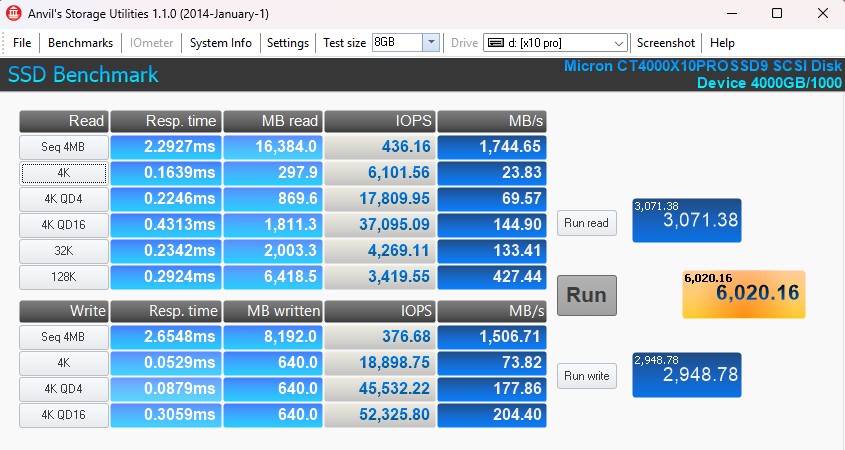The width and height of the screenshot is (845, 450).
Task: Click the Screenshot menu item
Action: click(x=666, y=43)
